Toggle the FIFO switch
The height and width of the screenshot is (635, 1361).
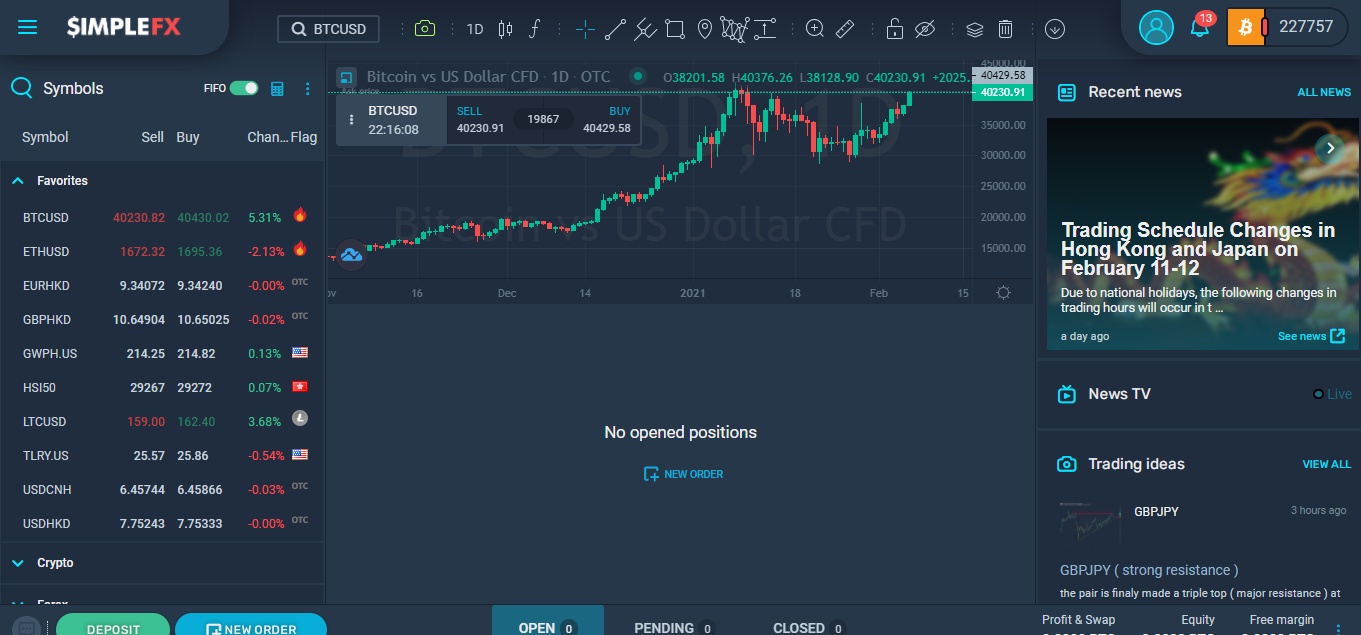tap(244, 88)
